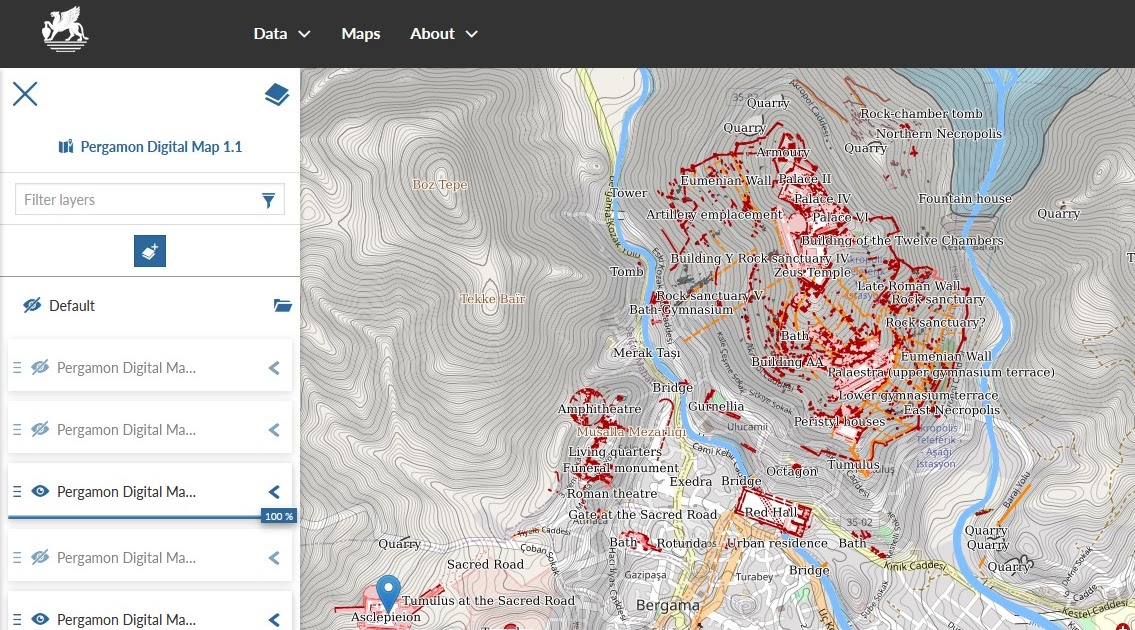Image resolution: width=1135 pixels, height=630 pixels.
Task: Collapse the third layer's chevron
Action: tap(273, 491)
